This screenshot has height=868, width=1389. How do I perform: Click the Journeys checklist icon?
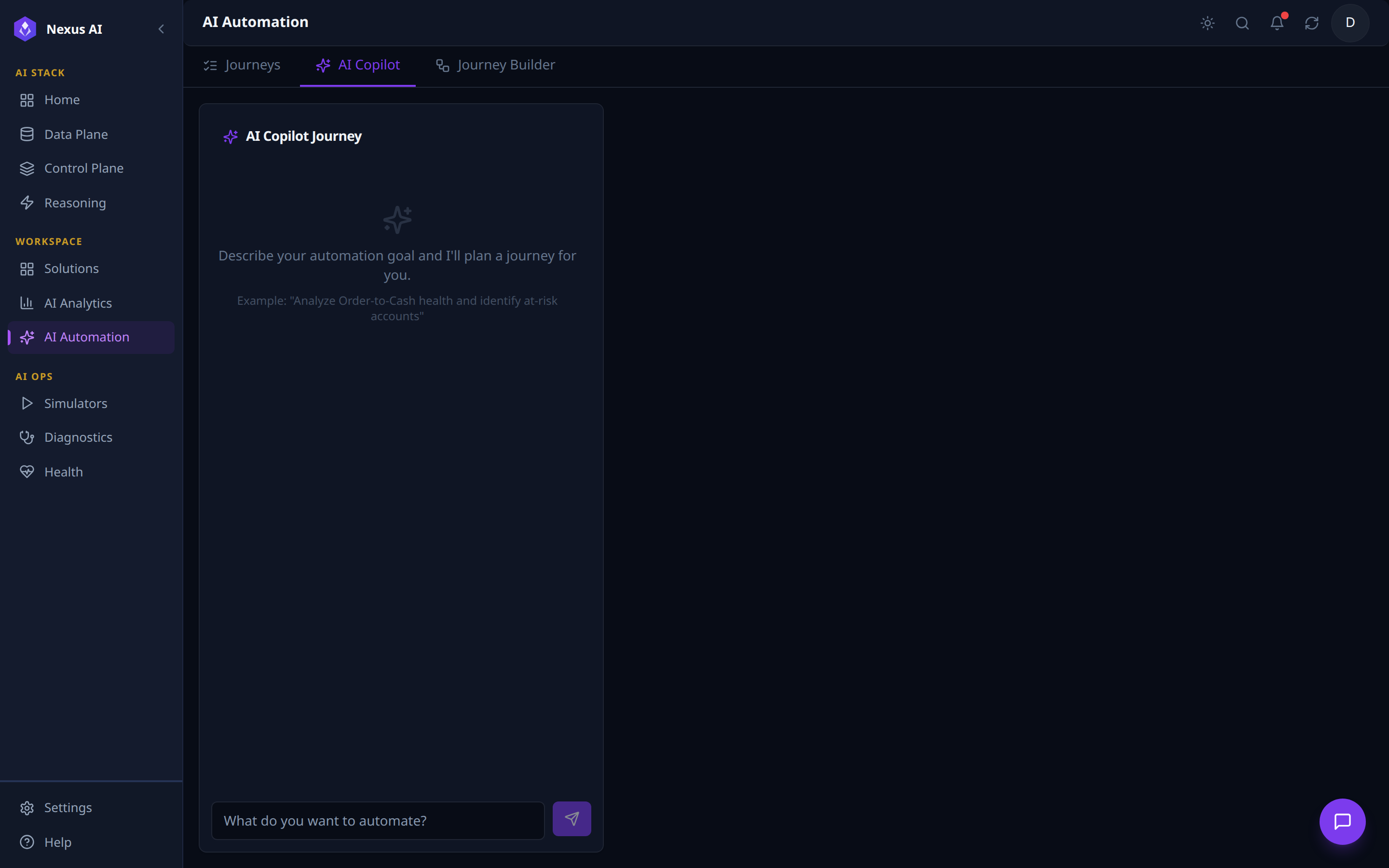(x=210, y=66)
